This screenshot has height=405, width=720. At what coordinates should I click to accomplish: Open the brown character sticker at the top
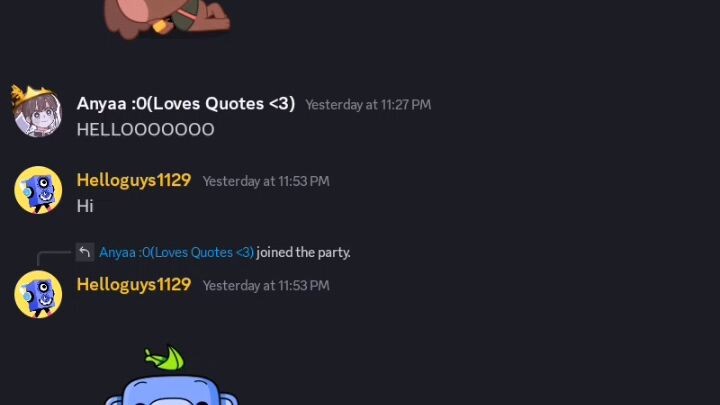pos(167,19)
